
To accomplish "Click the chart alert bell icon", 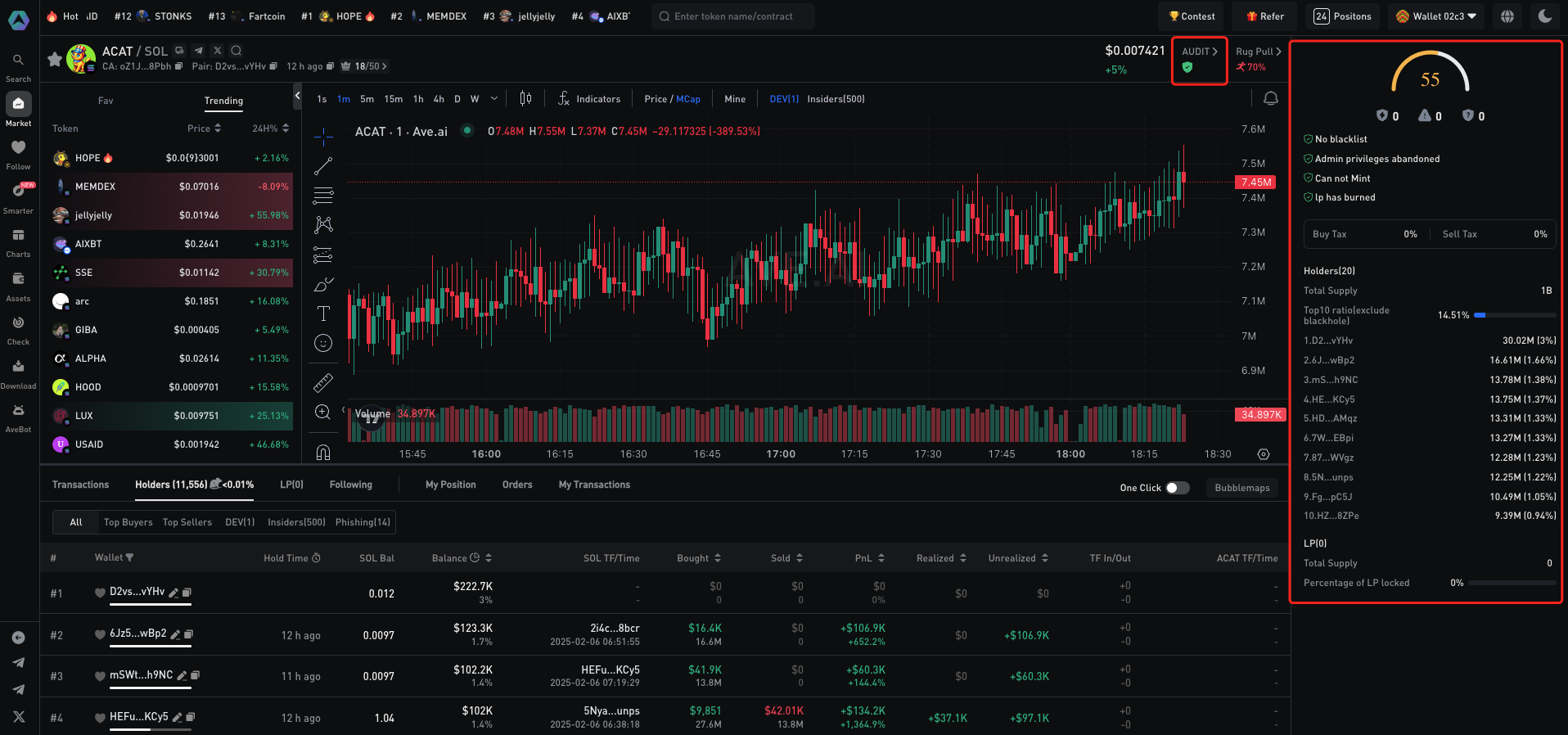I will pos(1270,98).
